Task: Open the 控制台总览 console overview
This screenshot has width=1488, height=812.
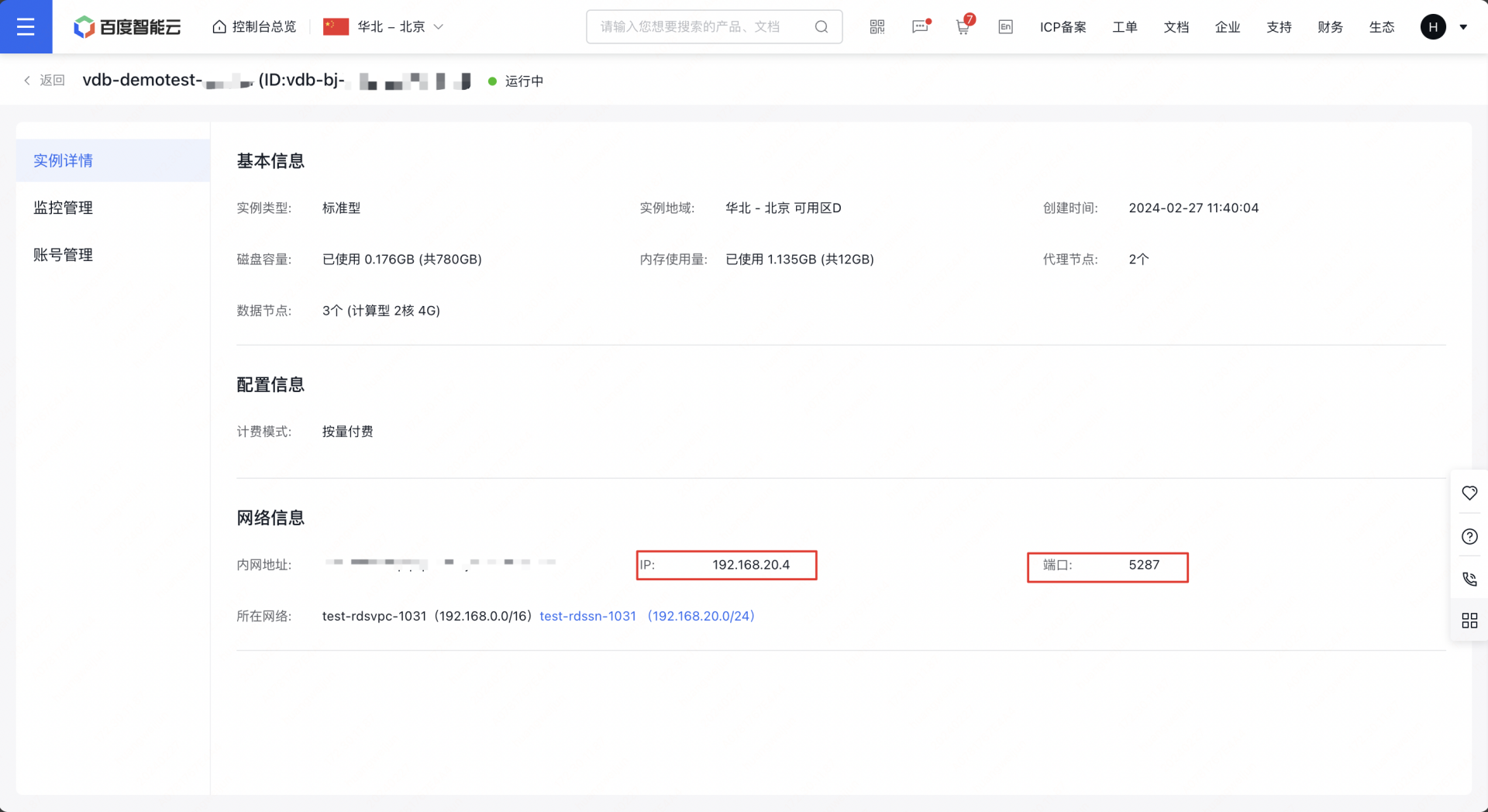Action: click(254, 27)
